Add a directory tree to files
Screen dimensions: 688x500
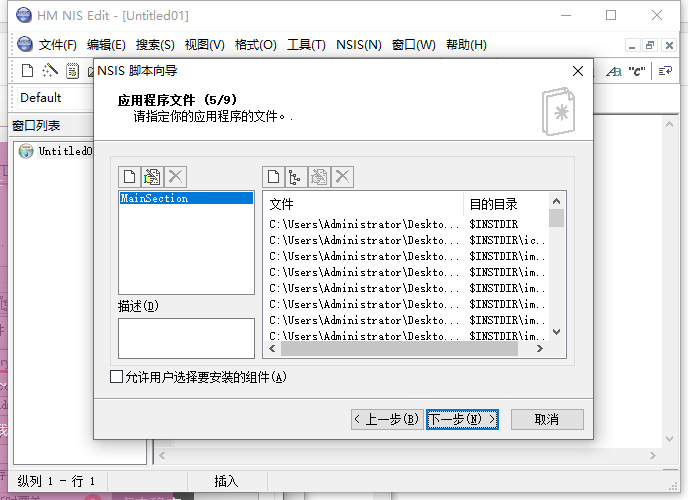coord(295,177)
